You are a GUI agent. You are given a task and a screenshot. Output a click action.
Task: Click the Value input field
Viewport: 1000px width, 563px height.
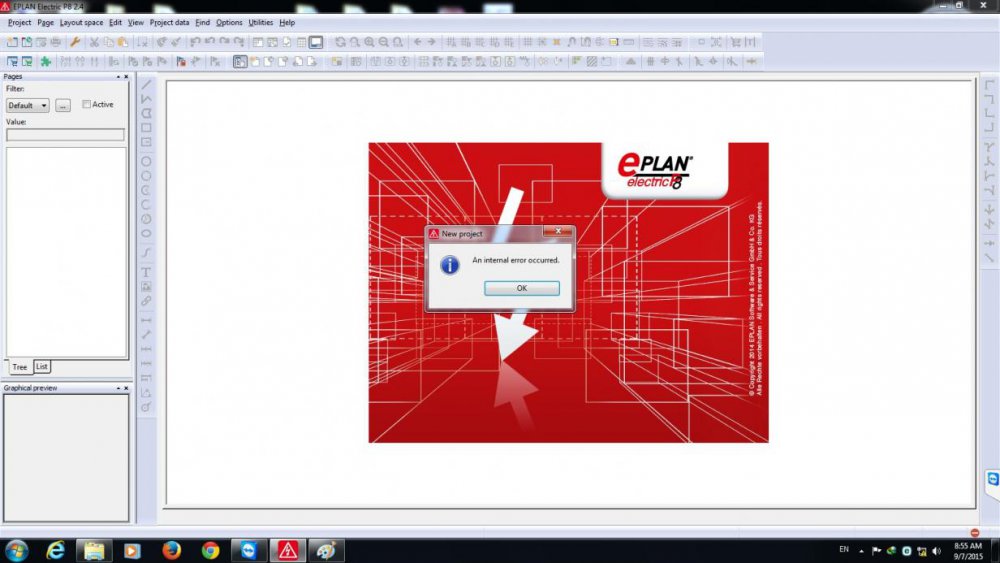65,134
